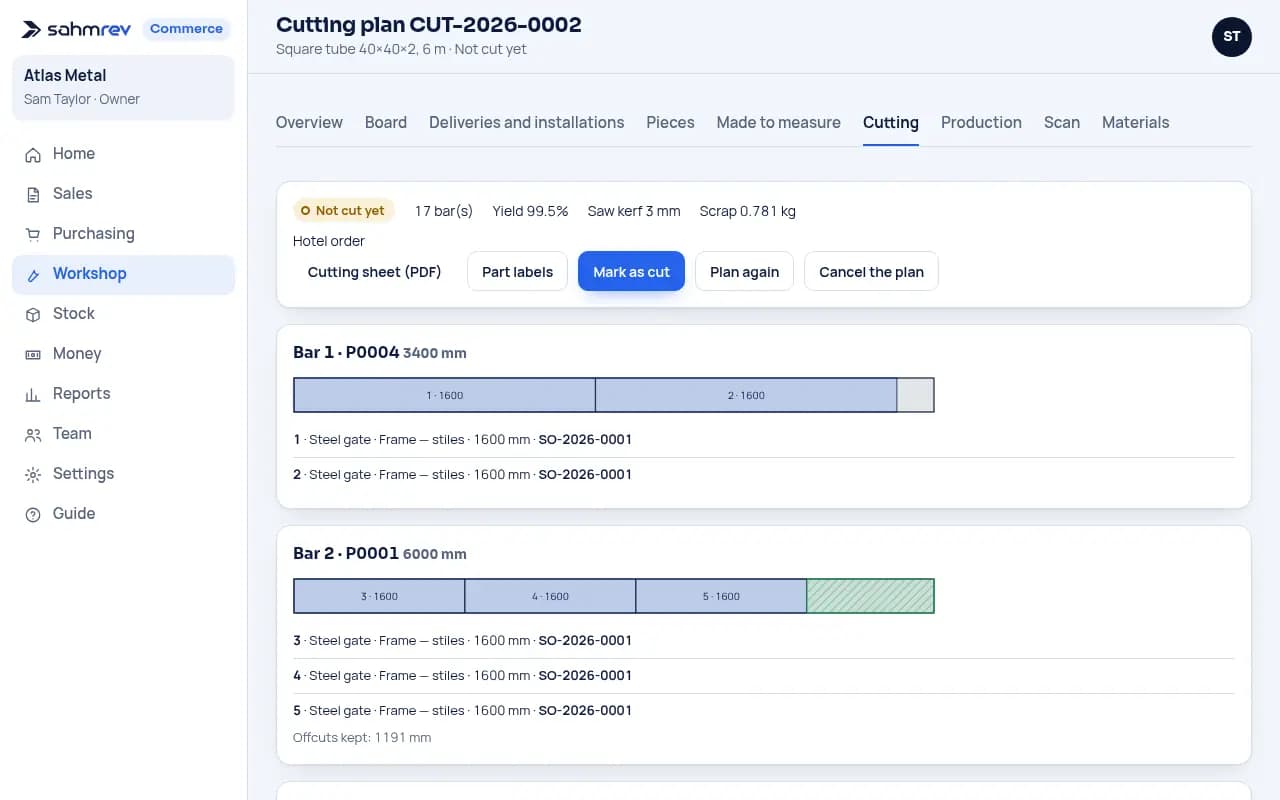Cancel the plan via its button
This screenshot has height=800, width=1280.
[x=871, y=271]
